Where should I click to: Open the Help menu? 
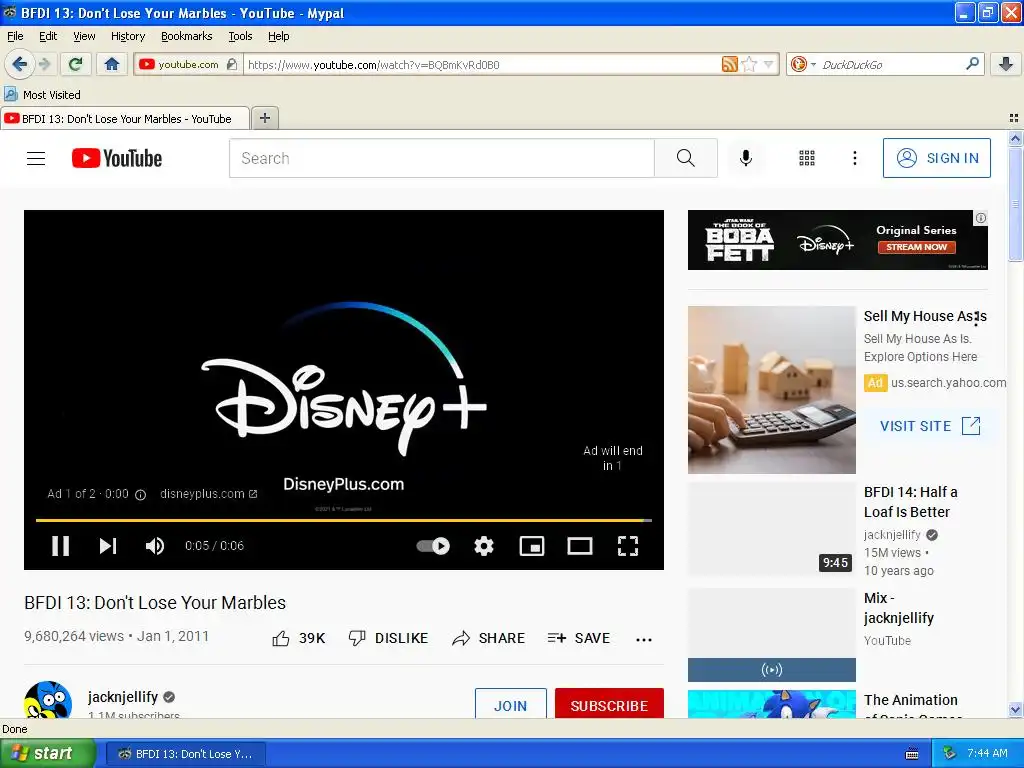pos(278,36)
